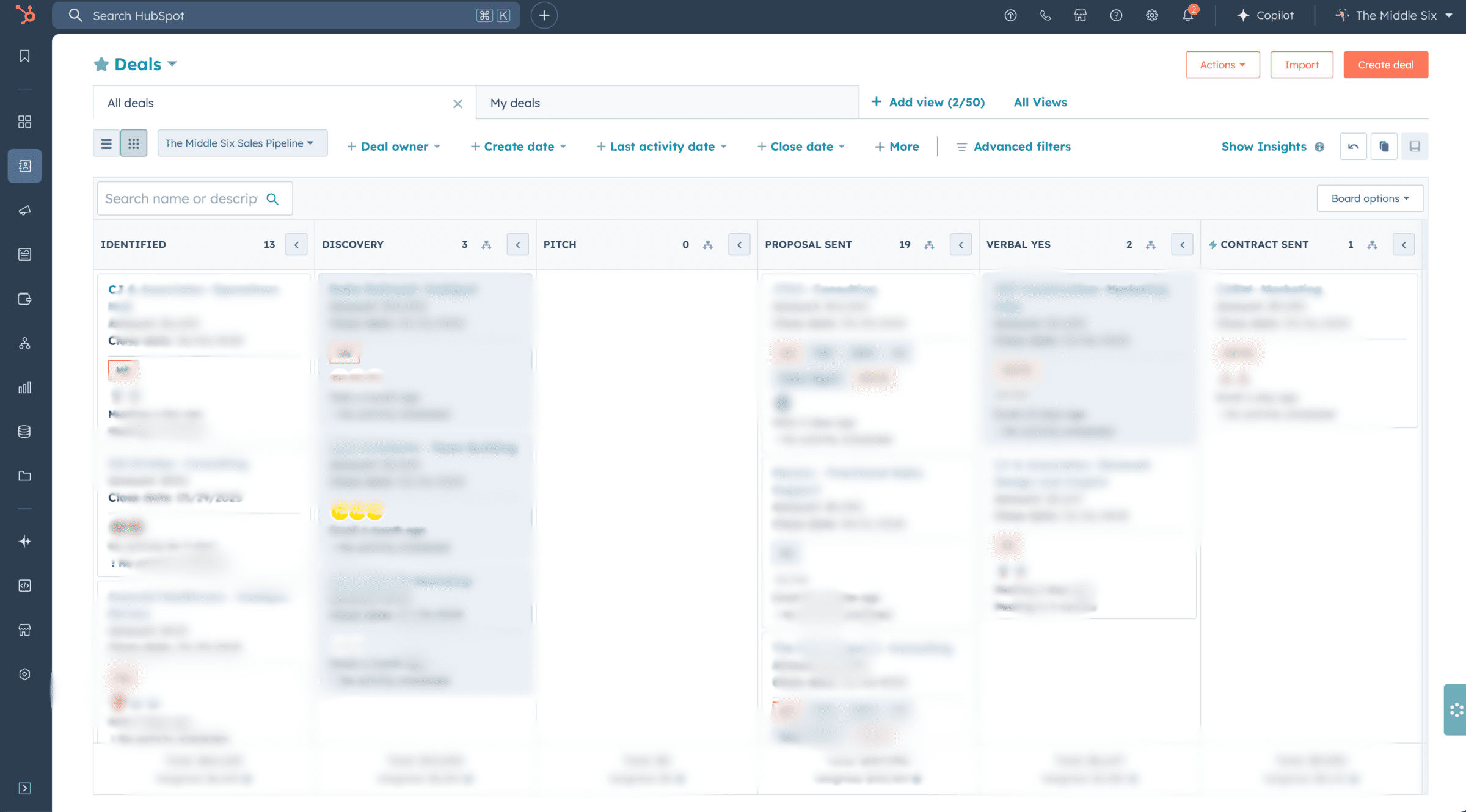This screenshot has width=1466, height=812.
Task: Open the Data Management database sidebar icon
Action: 24,432
